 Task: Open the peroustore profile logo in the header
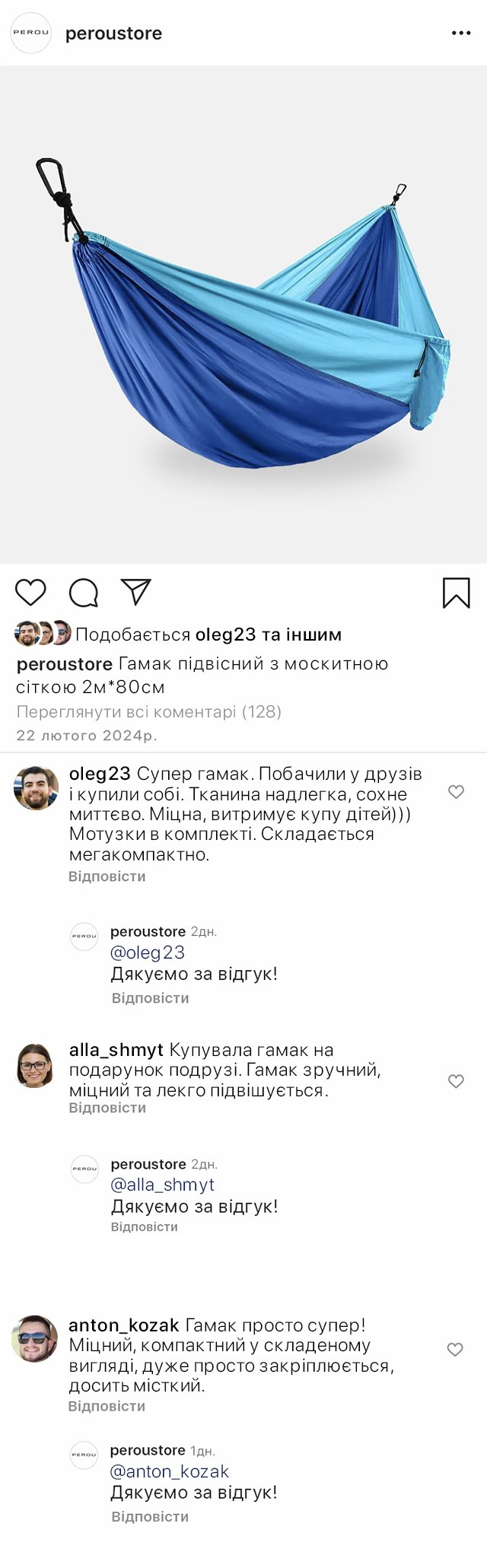pyautogui.click(x=30, y=33)
